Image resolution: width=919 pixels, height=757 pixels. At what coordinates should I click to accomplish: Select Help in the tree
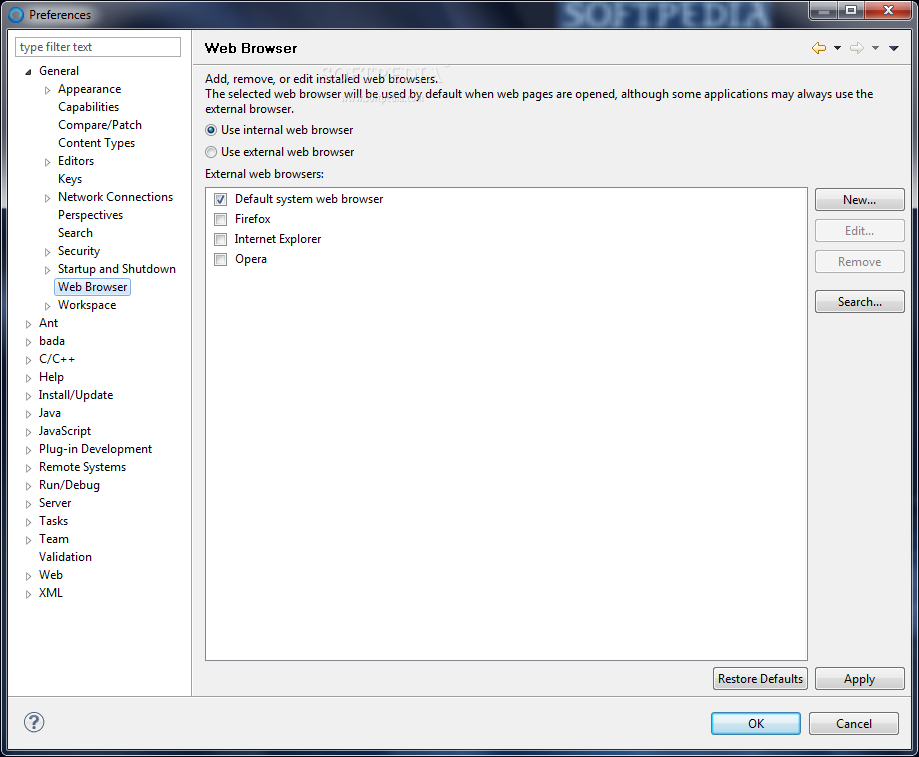point(51,377)
